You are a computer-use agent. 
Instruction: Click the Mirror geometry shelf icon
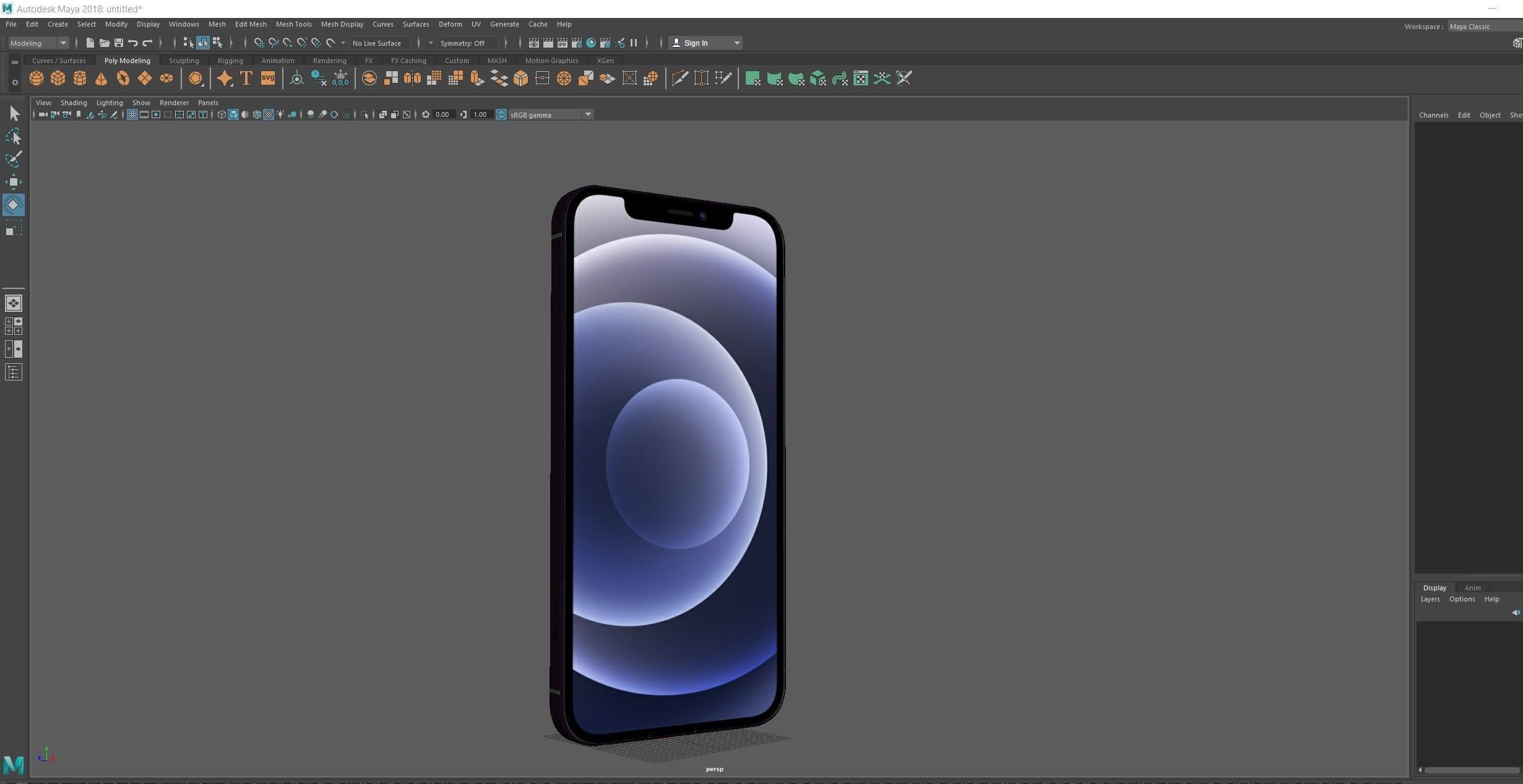412,79
